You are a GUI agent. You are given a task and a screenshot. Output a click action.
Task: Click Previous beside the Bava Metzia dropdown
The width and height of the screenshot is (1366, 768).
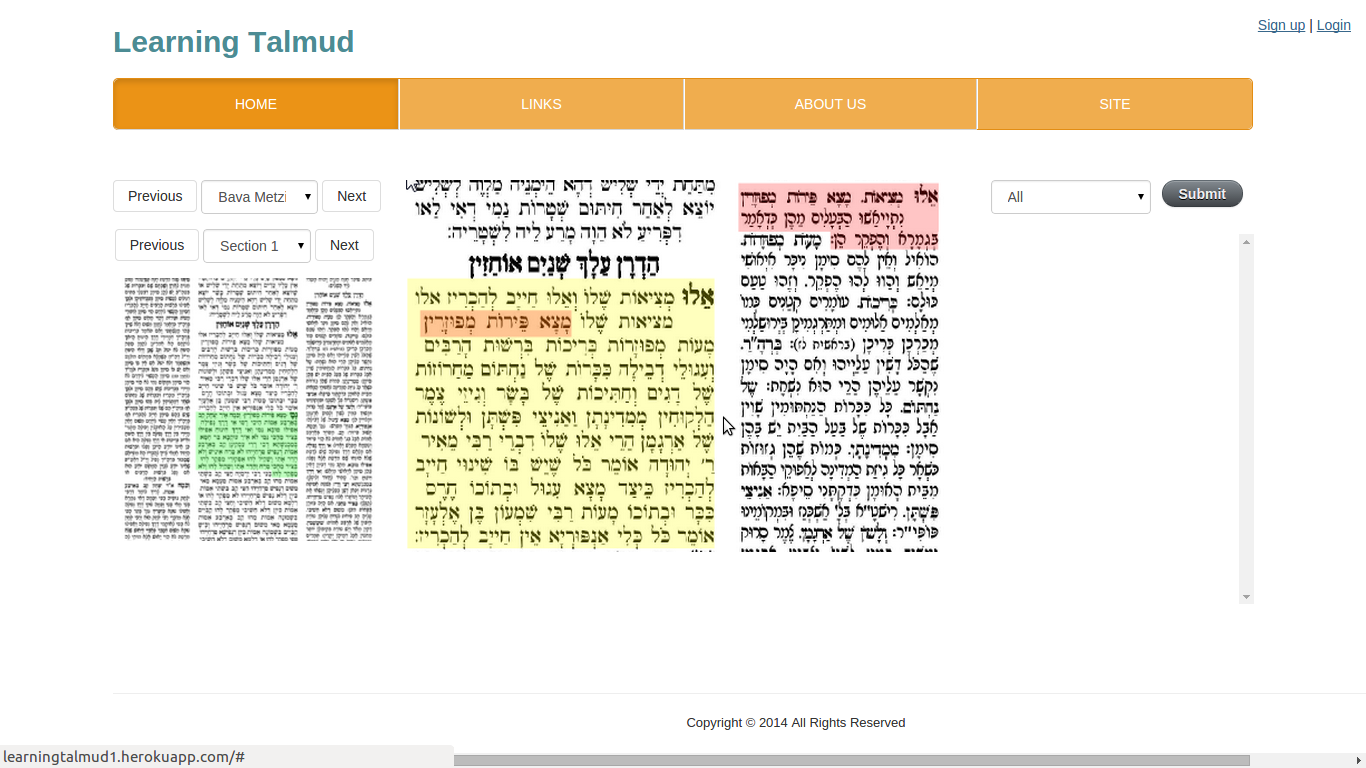coord(155,196)
